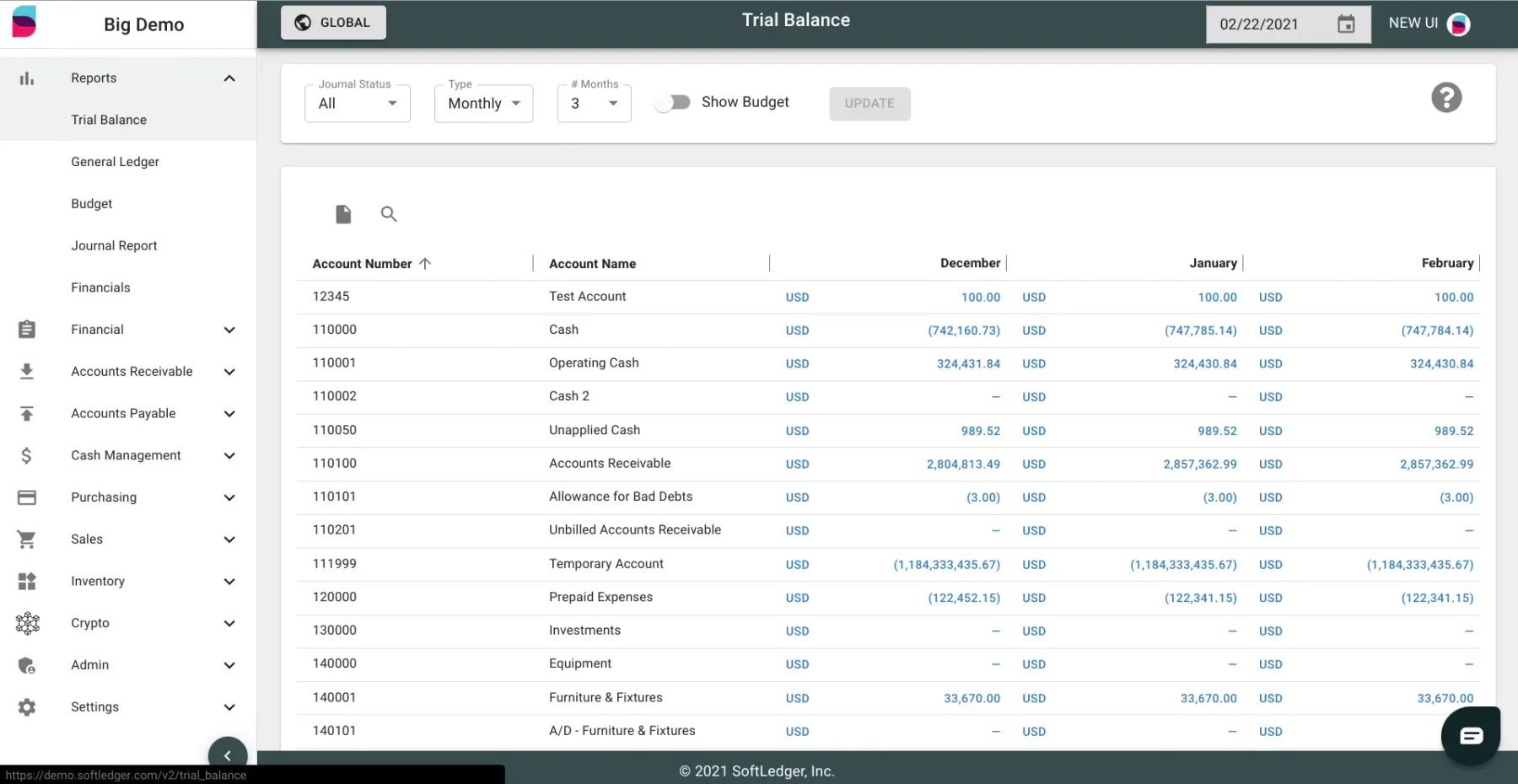Switch to NEW UI
1518x784 pixels.
tap(1413, 24)
